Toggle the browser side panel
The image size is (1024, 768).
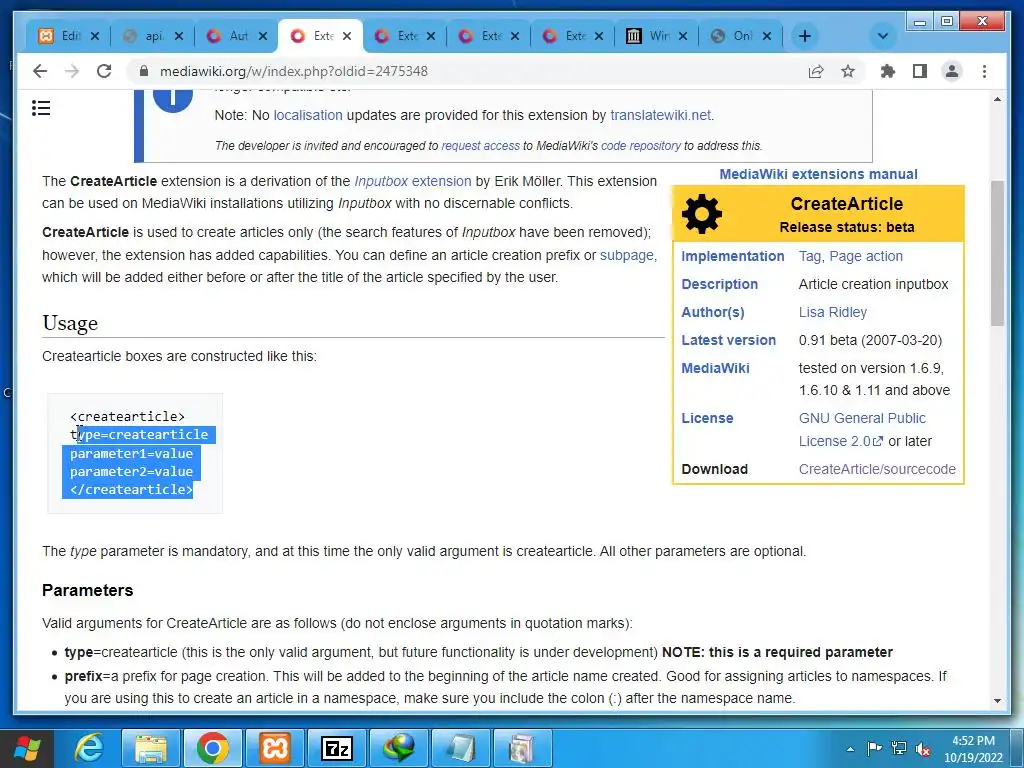coord(920,71)
